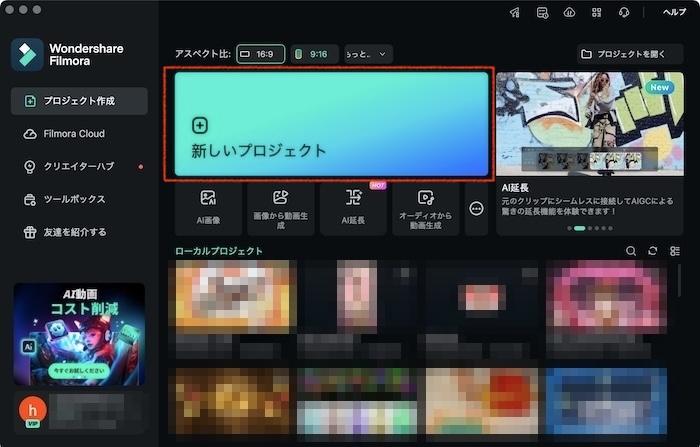Switch local projects to list view

(x=675, y=251)
